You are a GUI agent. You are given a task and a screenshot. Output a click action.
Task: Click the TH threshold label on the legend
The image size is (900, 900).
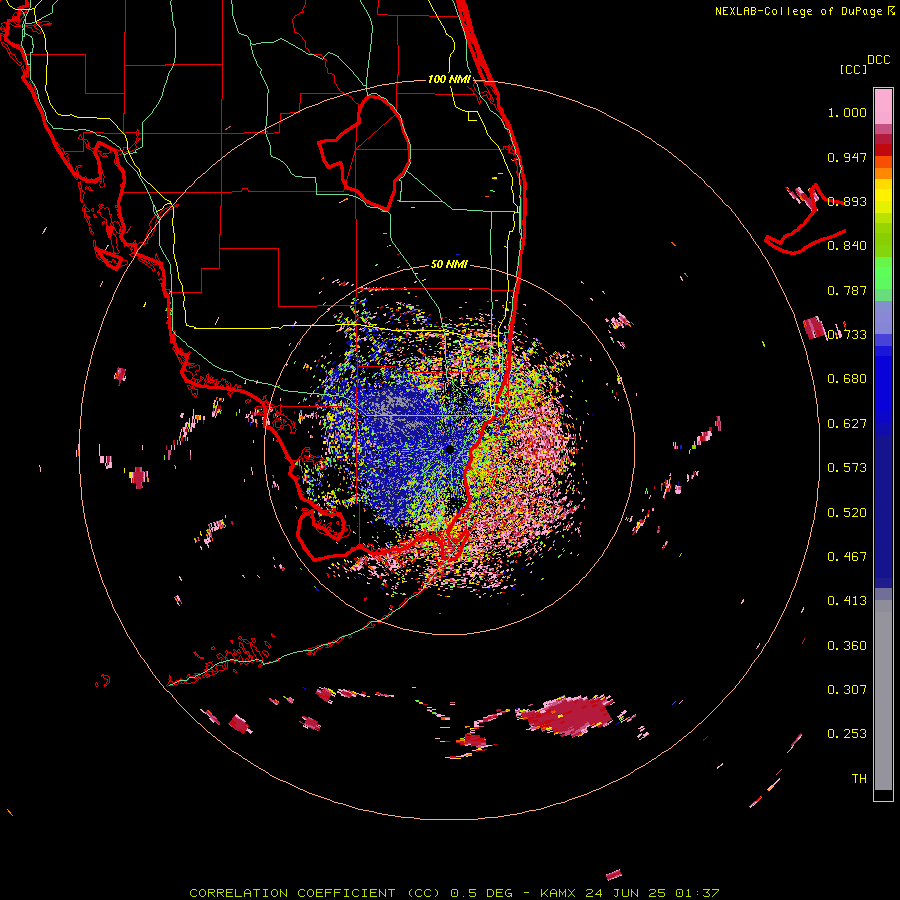click(x=859, y=779)
